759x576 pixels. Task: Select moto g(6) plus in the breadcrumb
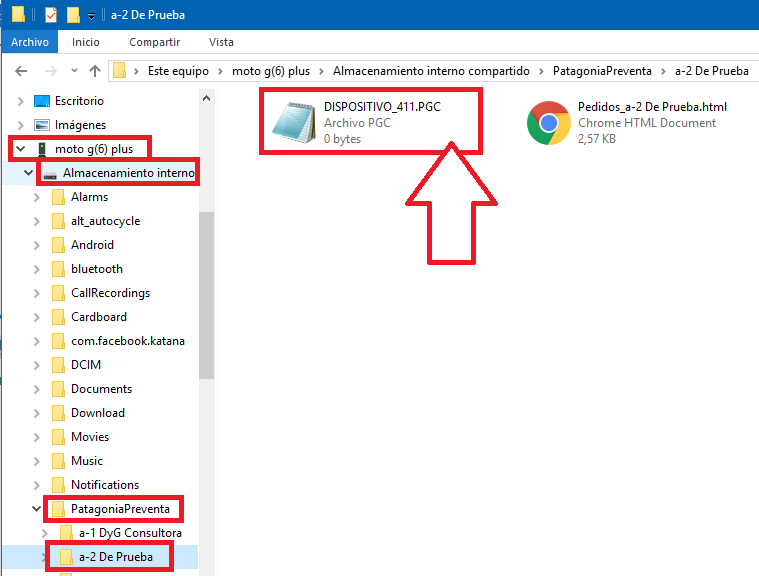(271, 71)
